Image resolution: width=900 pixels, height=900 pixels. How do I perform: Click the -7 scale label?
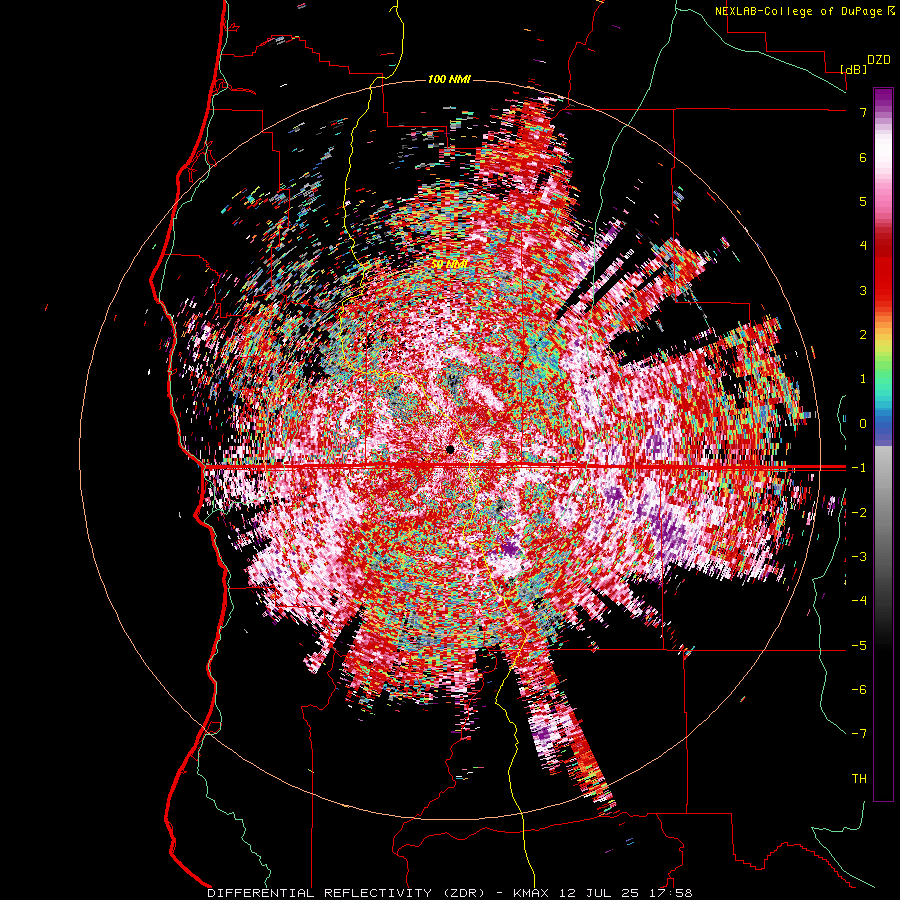pyautogui.click(x=859, y=734)
